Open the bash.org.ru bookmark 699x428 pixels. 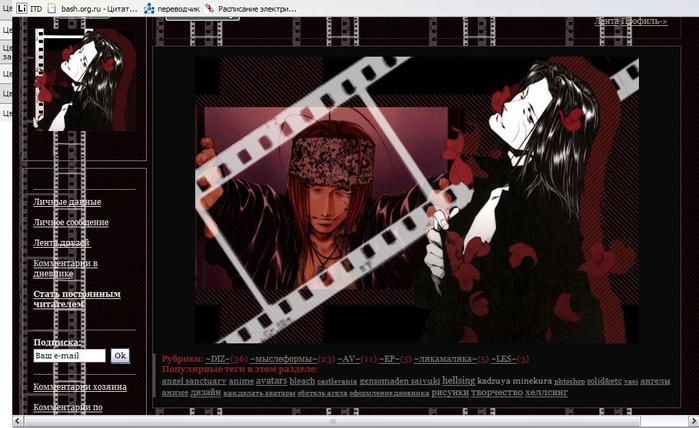tap(93, 8)
